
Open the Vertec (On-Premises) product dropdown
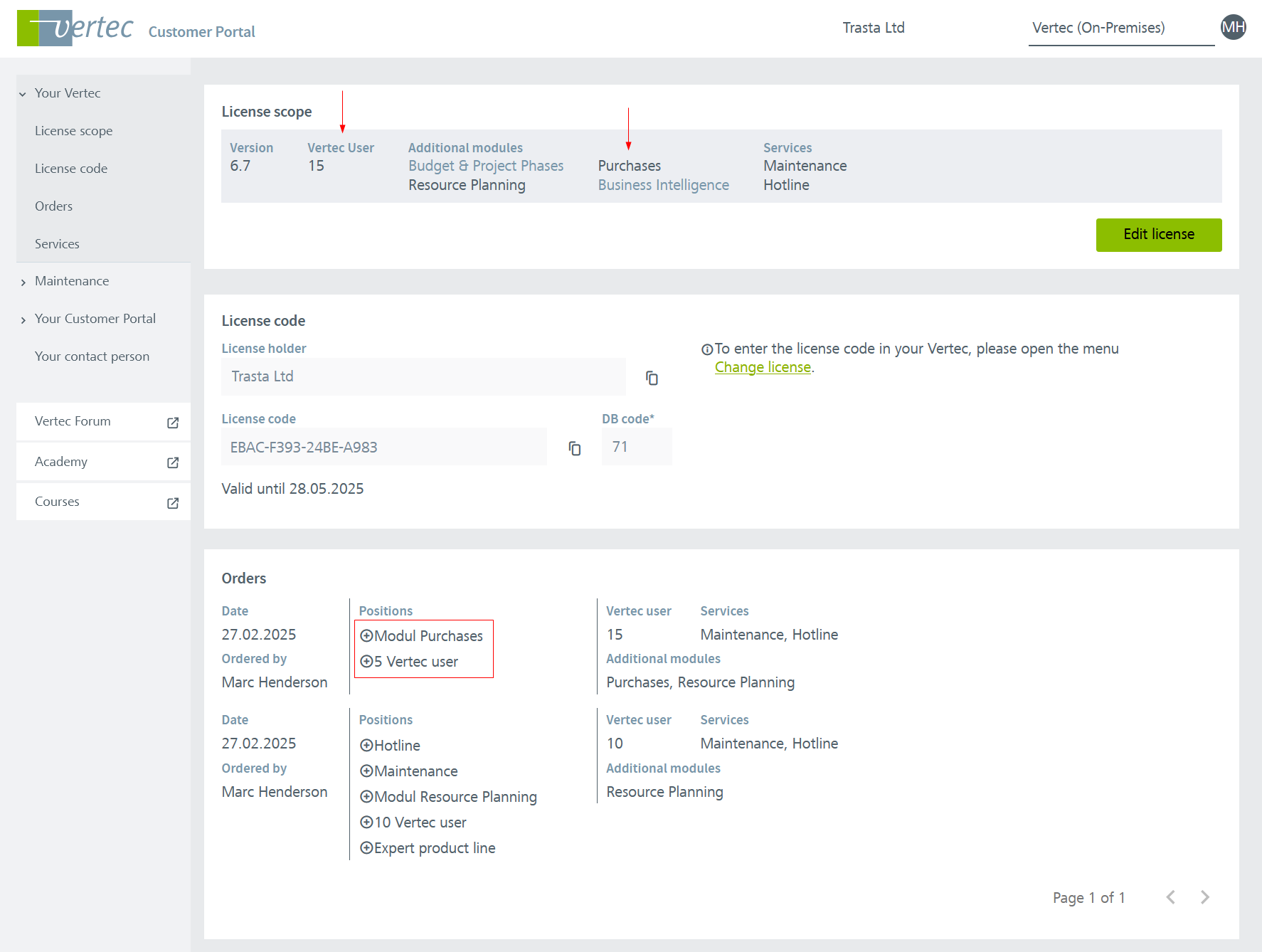tap(1120, 28)
